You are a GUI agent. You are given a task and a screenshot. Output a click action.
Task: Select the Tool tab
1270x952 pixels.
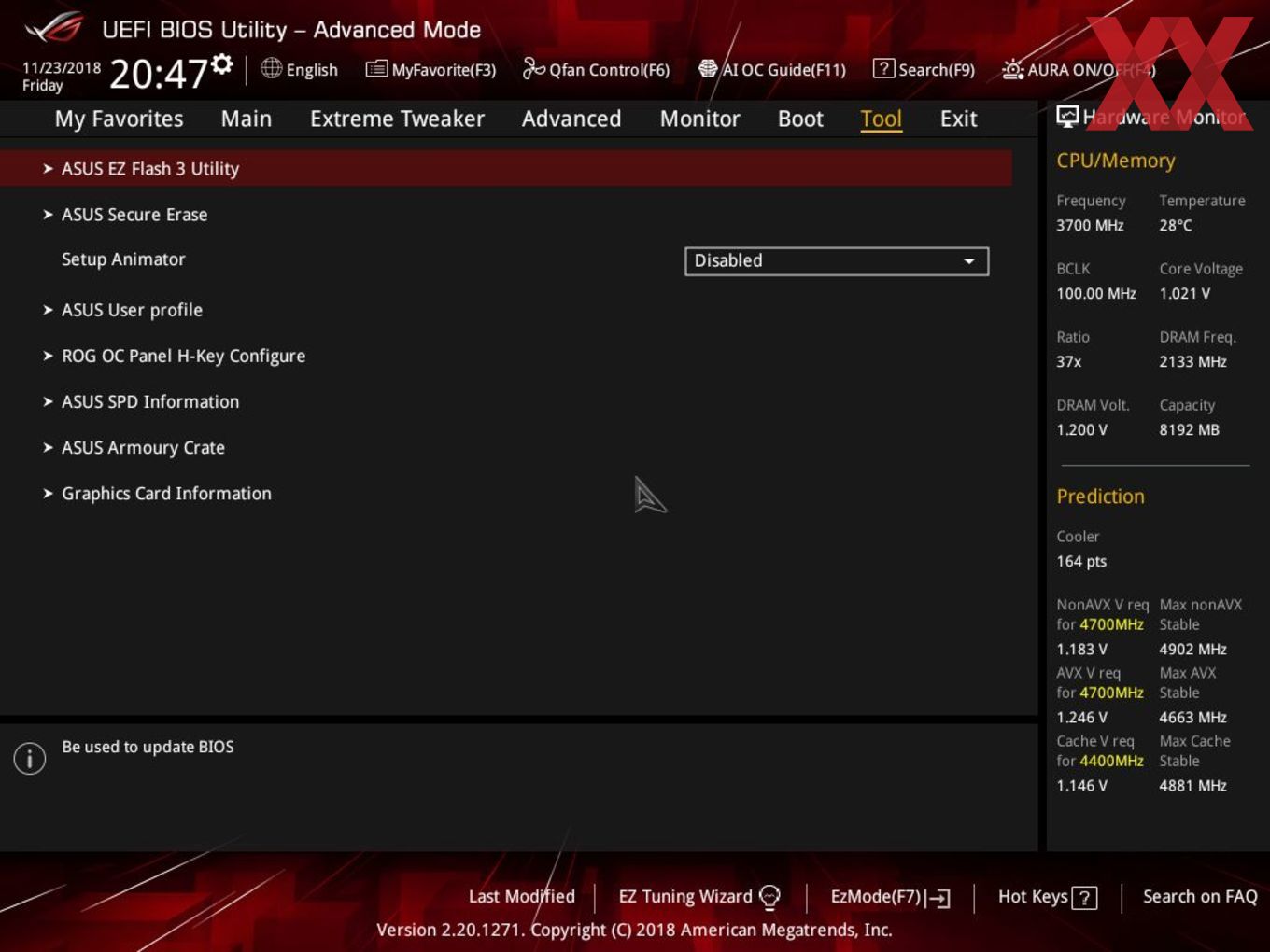881,119
